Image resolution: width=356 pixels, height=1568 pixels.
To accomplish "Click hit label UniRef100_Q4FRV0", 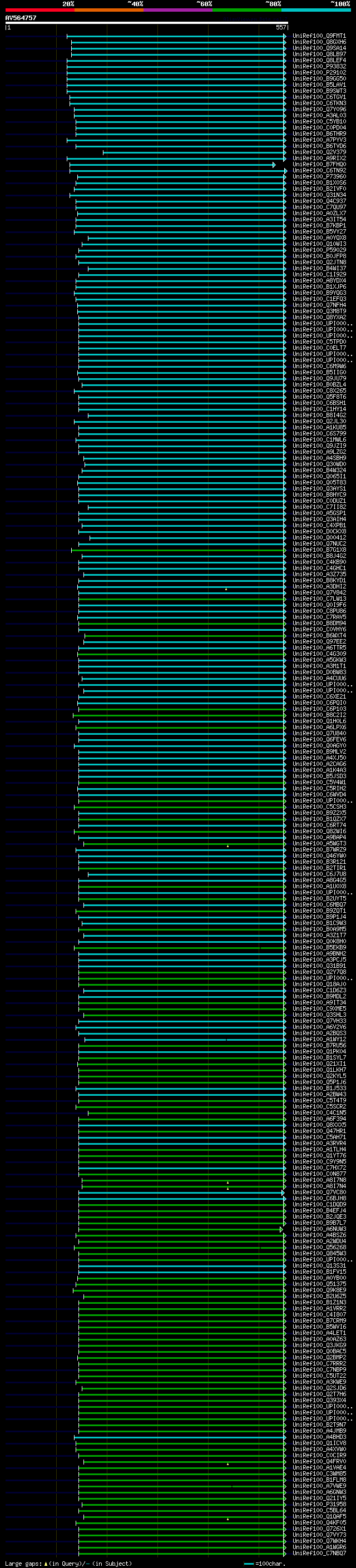I will click(319, 1461).
